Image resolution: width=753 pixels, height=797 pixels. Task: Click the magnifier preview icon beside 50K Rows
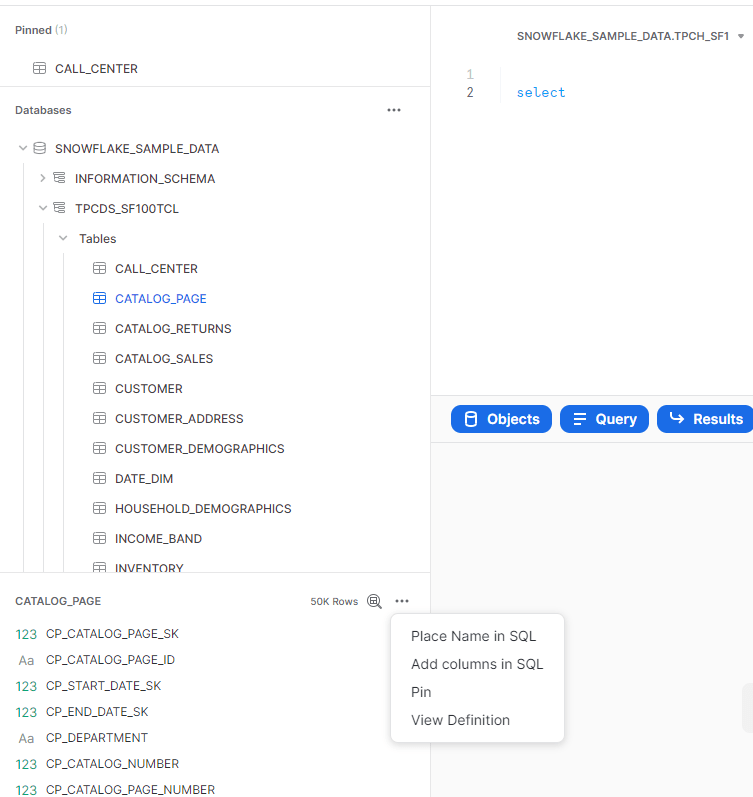[374, 601]
